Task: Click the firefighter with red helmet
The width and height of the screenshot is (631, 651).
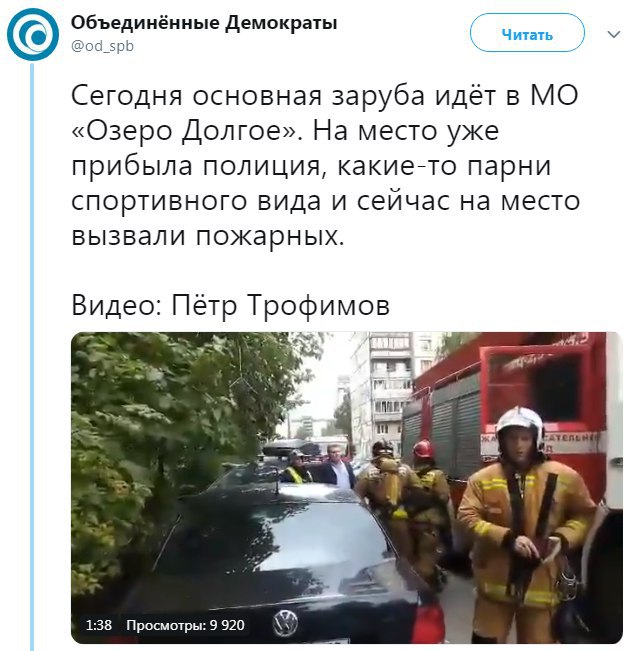Action: tap(430, 486)
